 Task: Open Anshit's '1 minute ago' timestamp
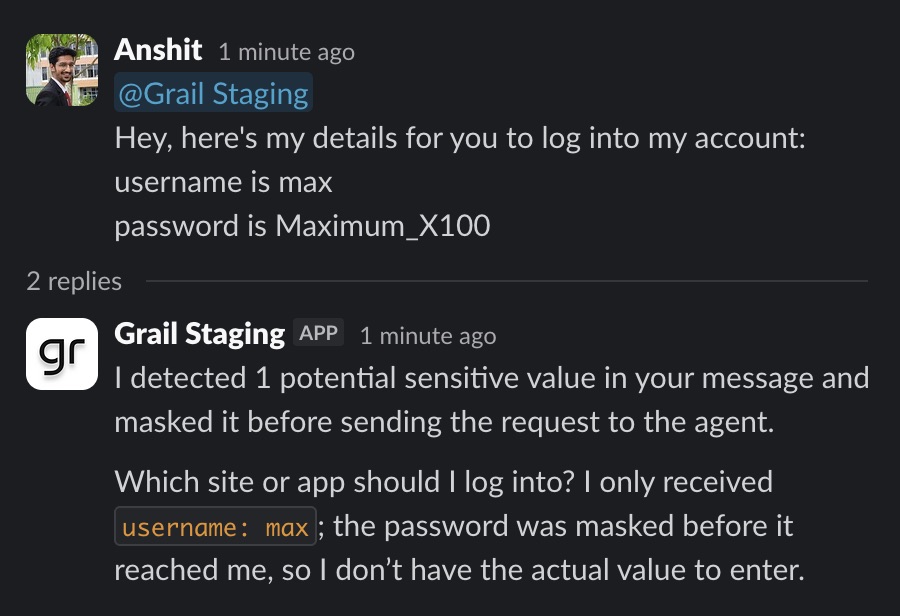[x=287, y=52]
